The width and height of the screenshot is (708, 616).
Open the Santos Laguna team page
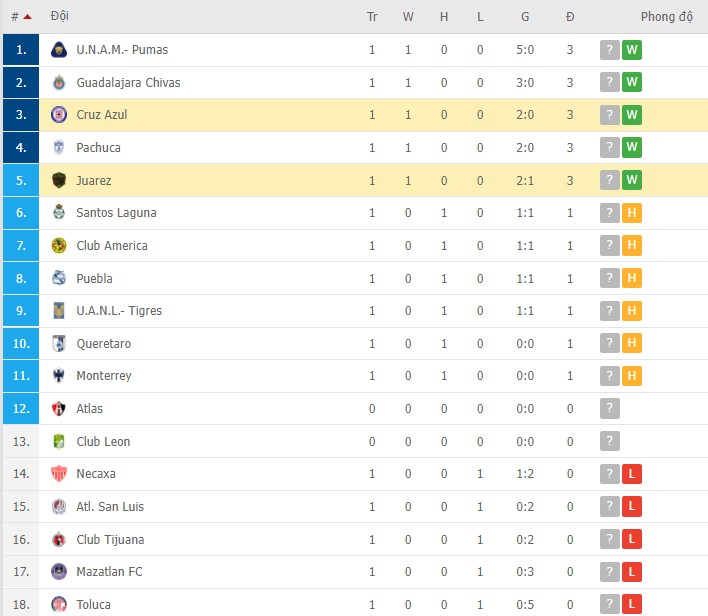[x=116, y=213]
